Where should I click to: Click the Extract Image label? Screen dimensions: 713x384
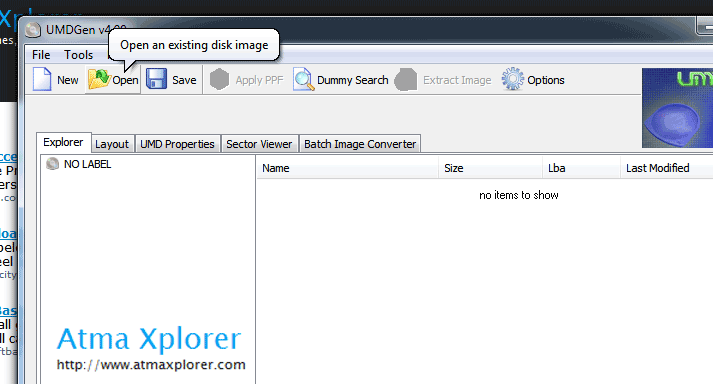pyautogui.click(x=457, y=80)
